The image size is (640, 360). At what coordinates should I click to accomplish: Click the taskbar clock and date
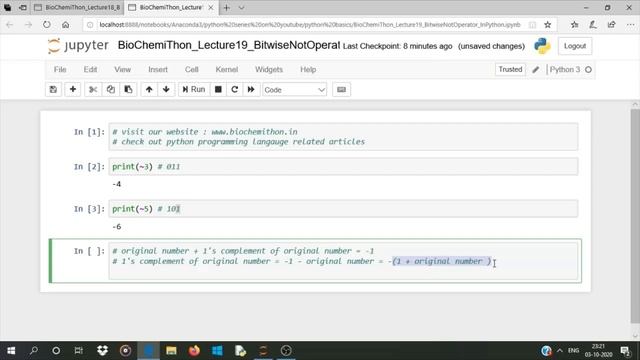[x=598, y=351]
